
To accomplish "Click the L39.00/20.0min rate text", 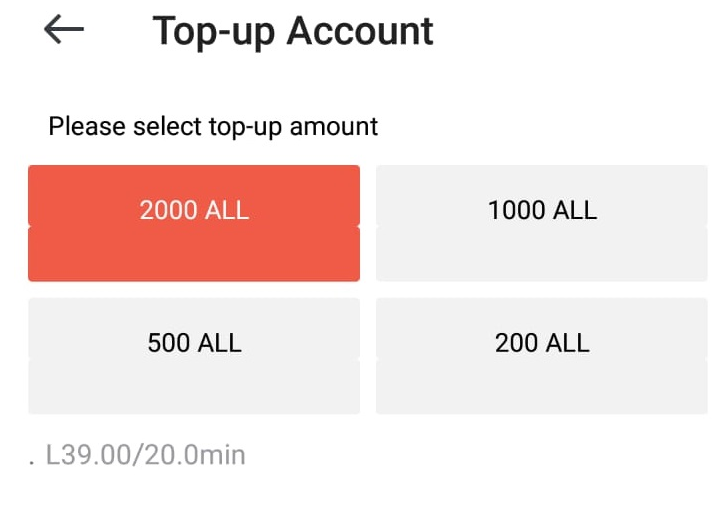I will pyautogui.click(x=145, y=456).
